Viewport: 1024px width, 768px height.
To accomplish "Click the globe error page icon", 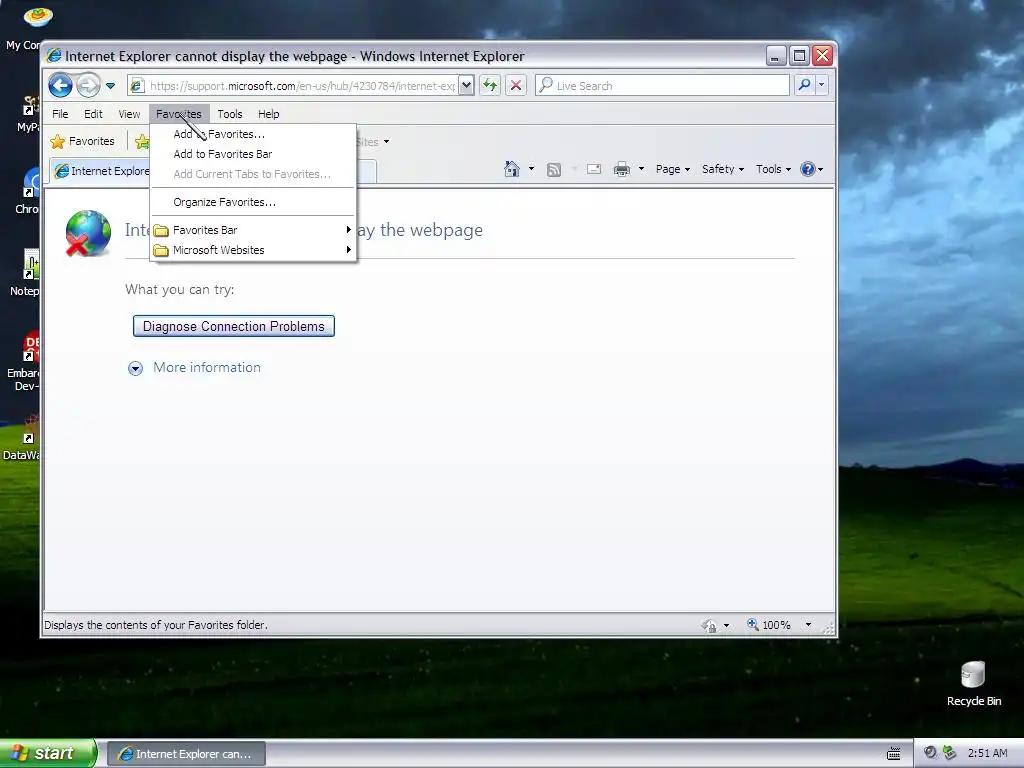I will 88,233.
